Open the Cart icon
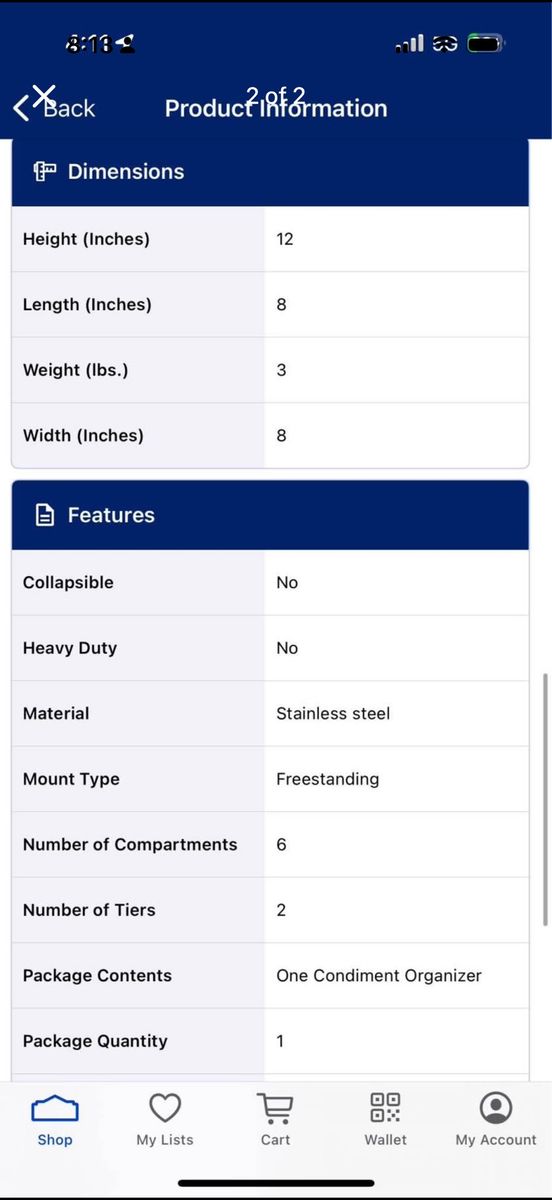This screenshot has width=552, height=1200. click(275, 1108)
